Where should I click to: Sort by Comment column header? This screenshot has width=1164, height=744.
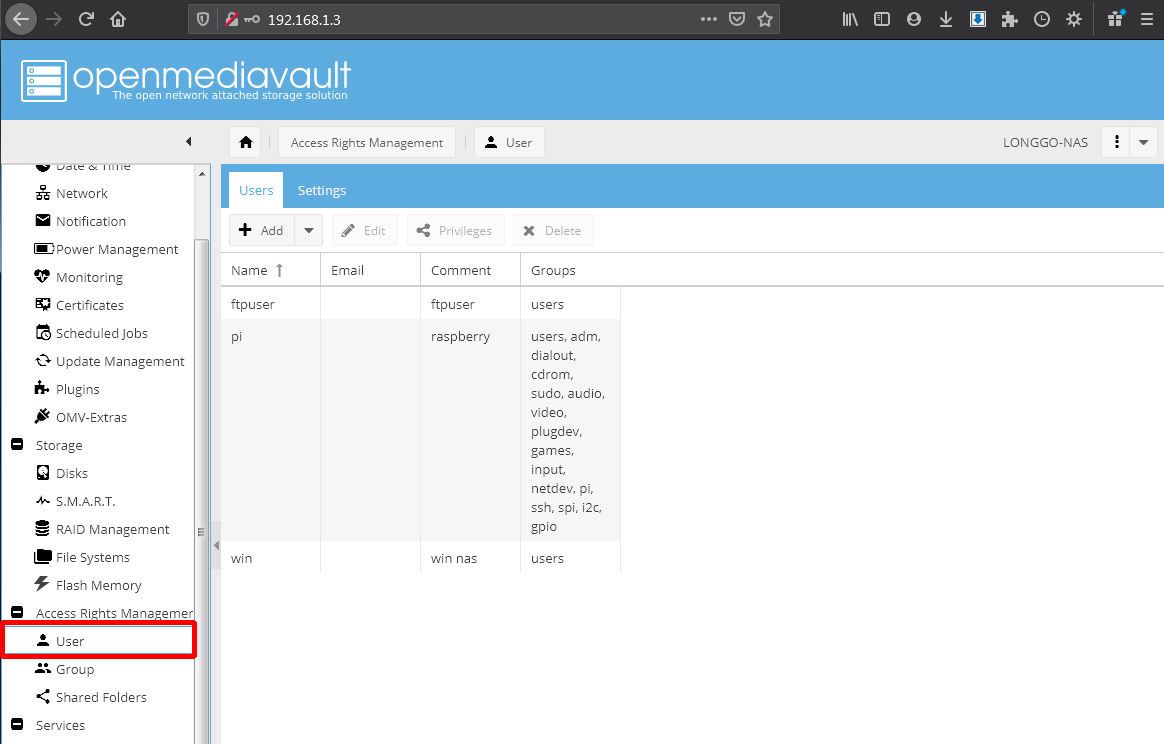tap(471, 270)
